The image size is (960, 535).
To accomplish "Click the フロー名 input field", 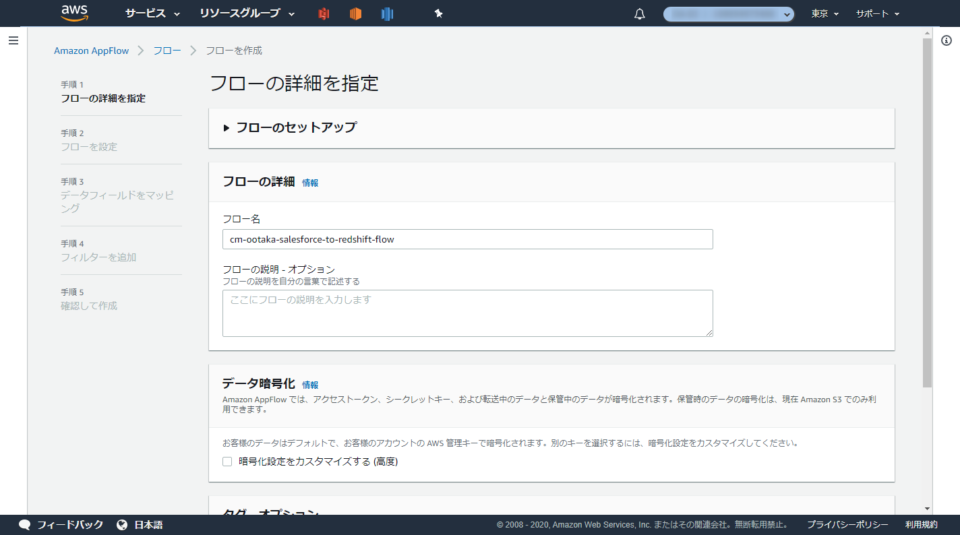I will tap(467, 239).
